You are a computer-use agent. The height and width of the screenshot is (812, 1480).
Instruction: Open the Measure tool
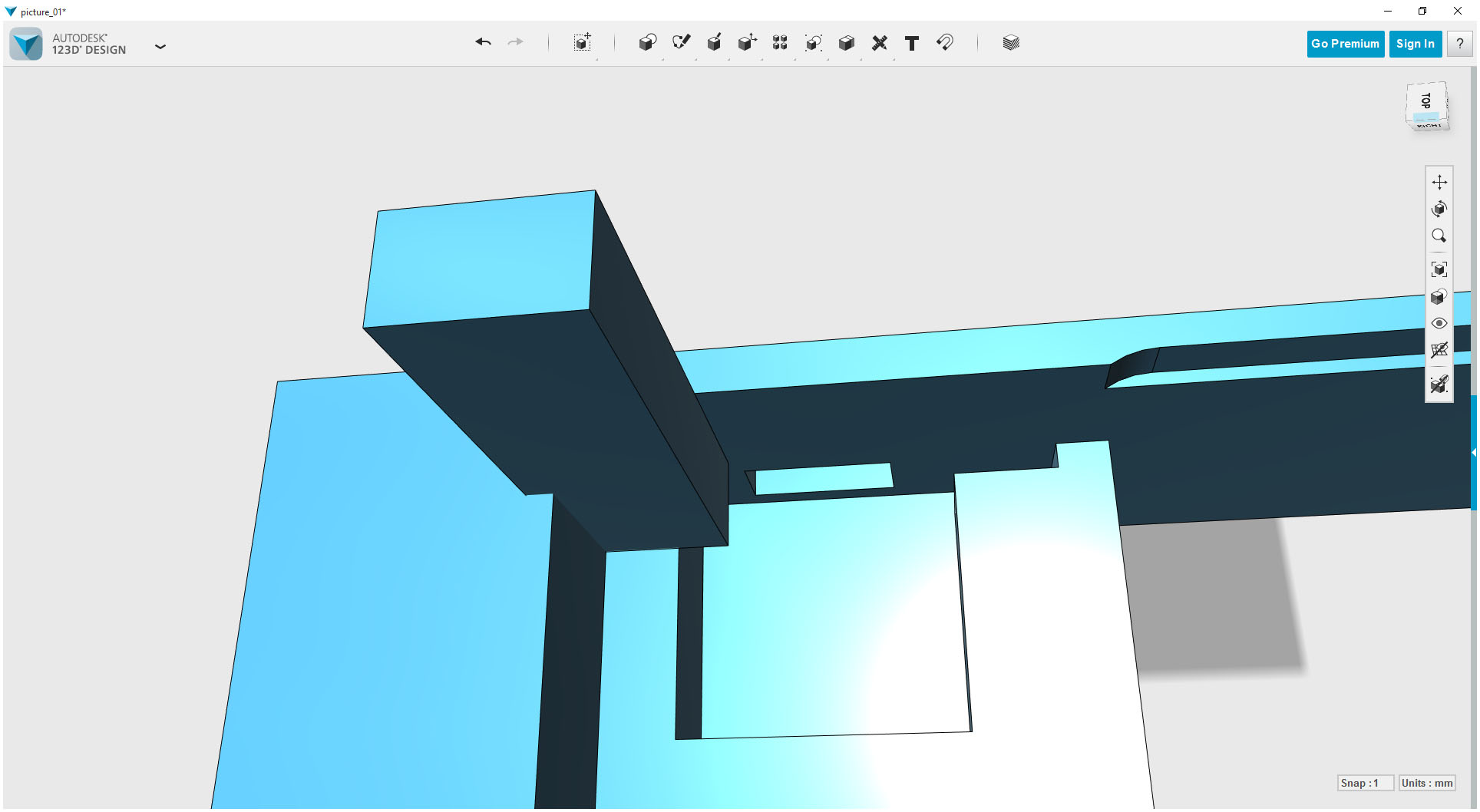880,43
